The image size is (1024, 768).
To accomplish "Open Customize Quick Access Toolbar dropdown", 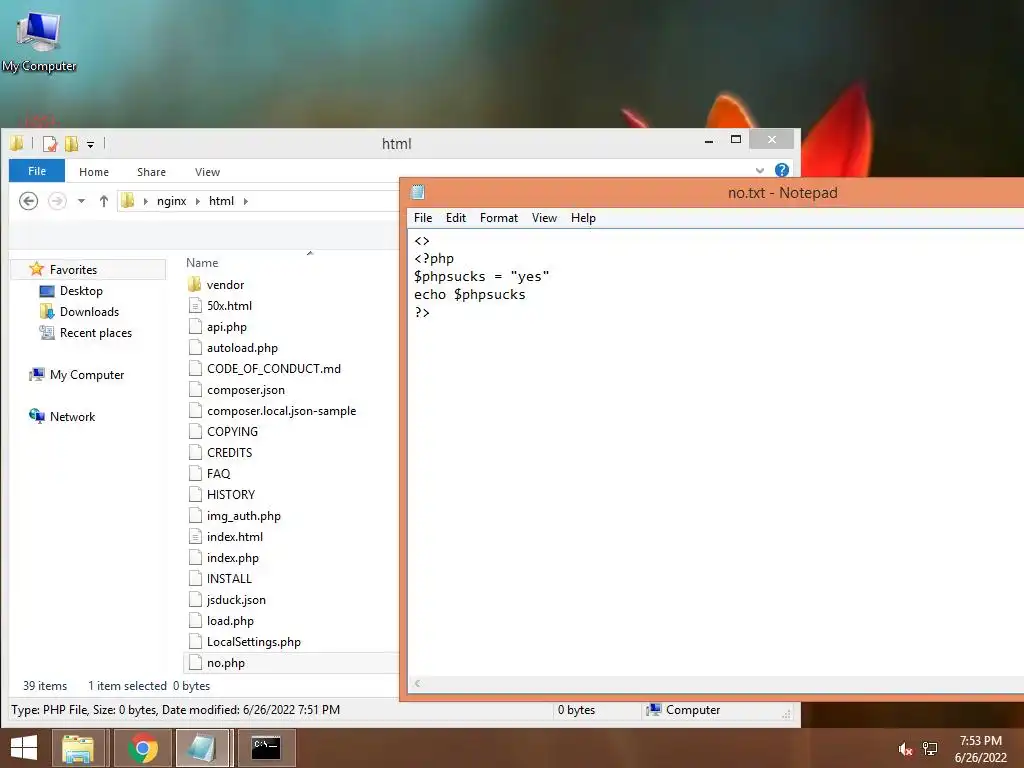I will tap(91, 144).
